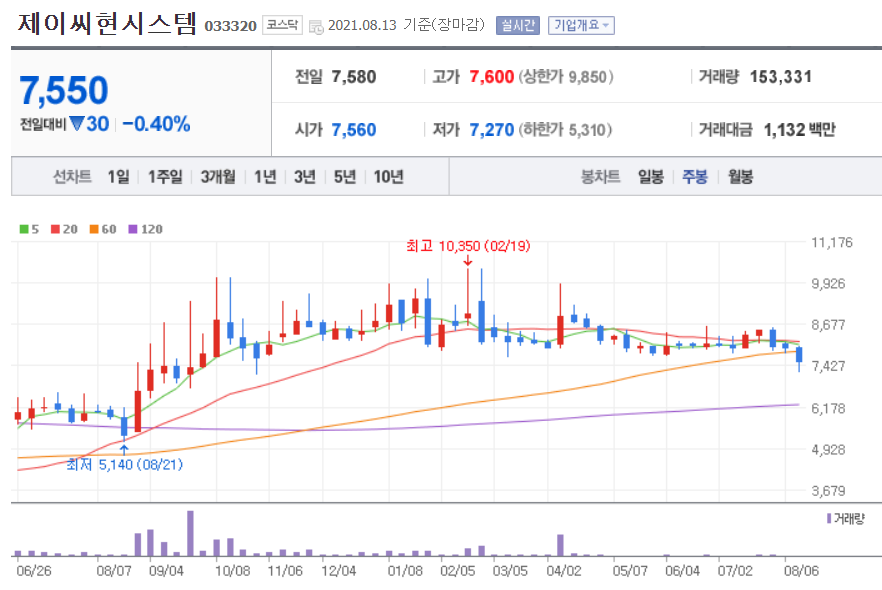Click the stock name 제이씨현시스템

point(107,24)
